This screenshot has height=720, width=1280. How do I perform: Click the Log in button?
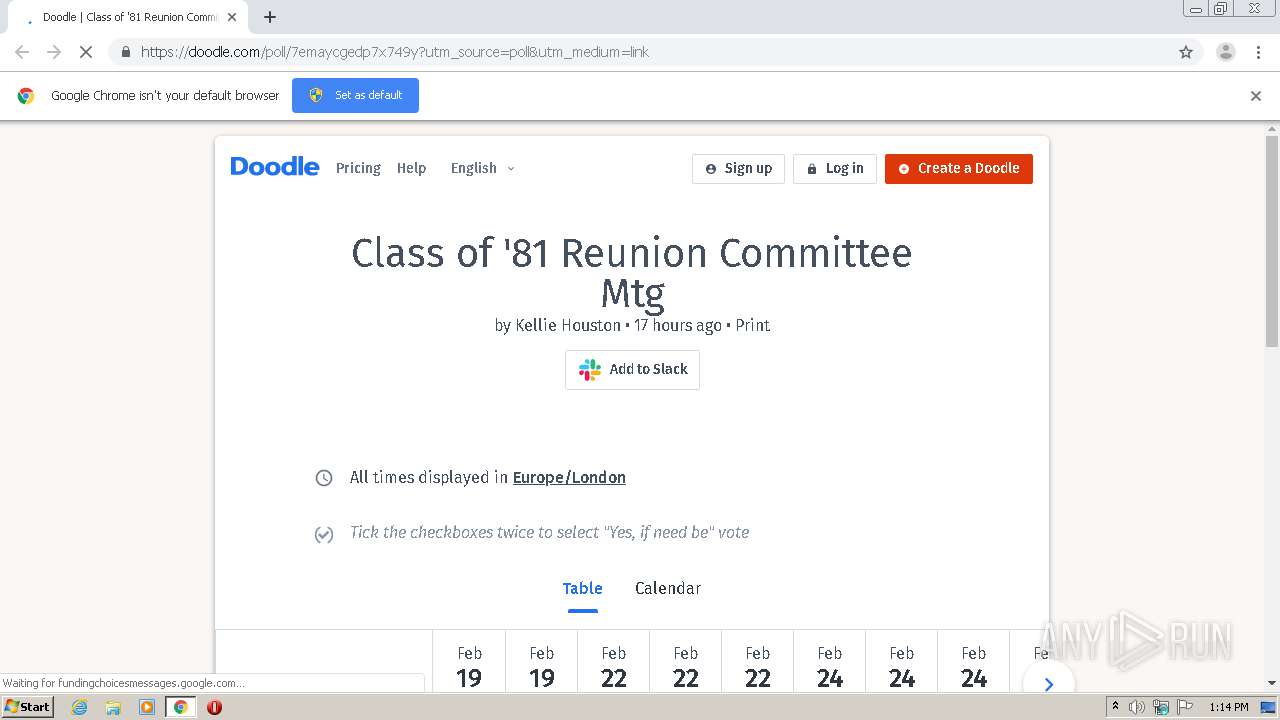coord(835,168)
